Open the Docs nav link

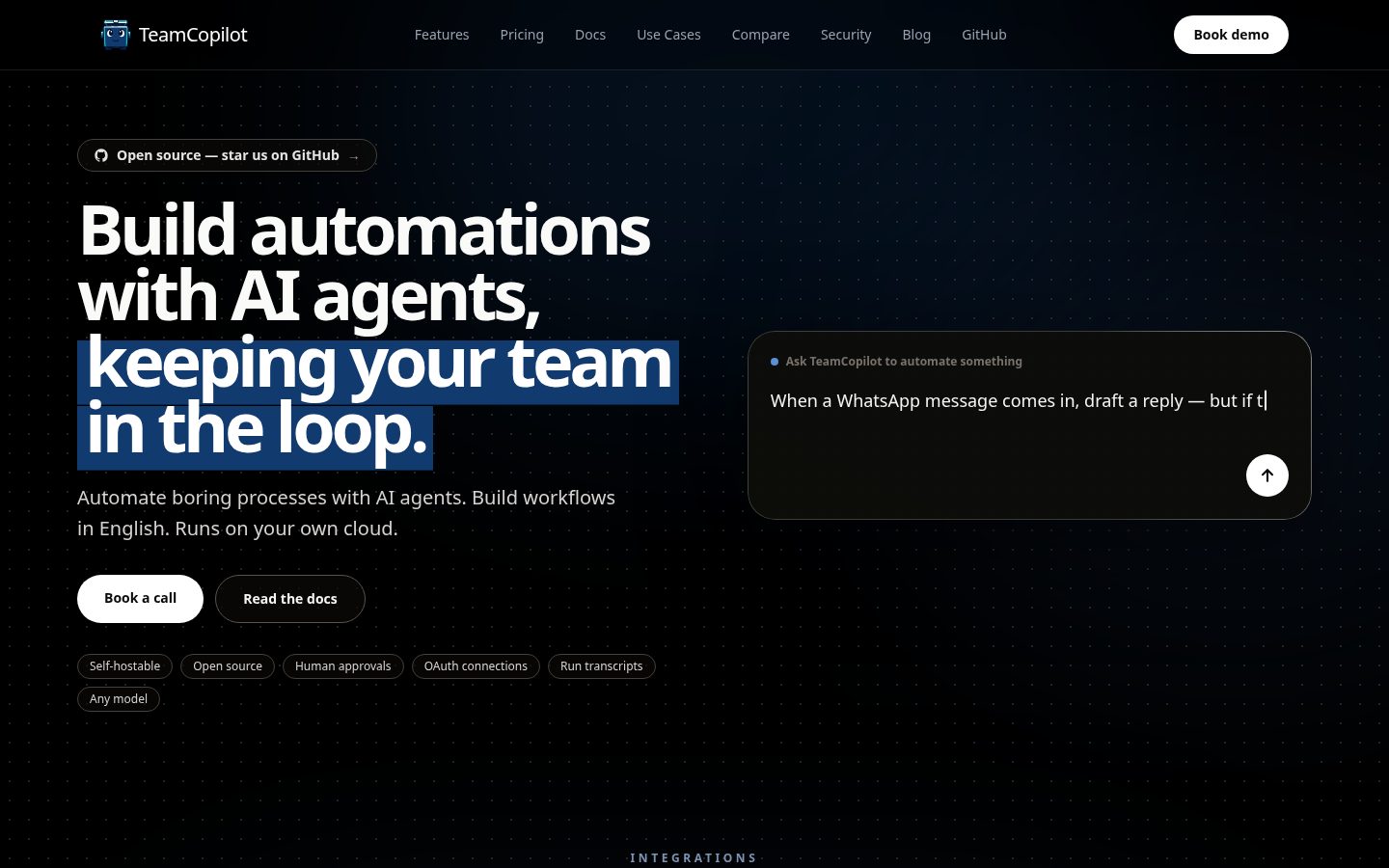tap(590, 35)
